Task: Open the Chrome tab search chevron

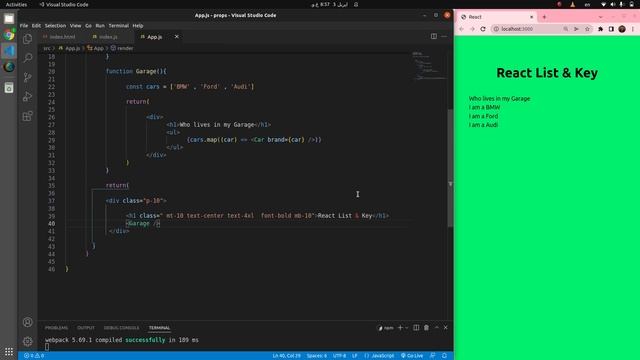Action: [600, 17]
